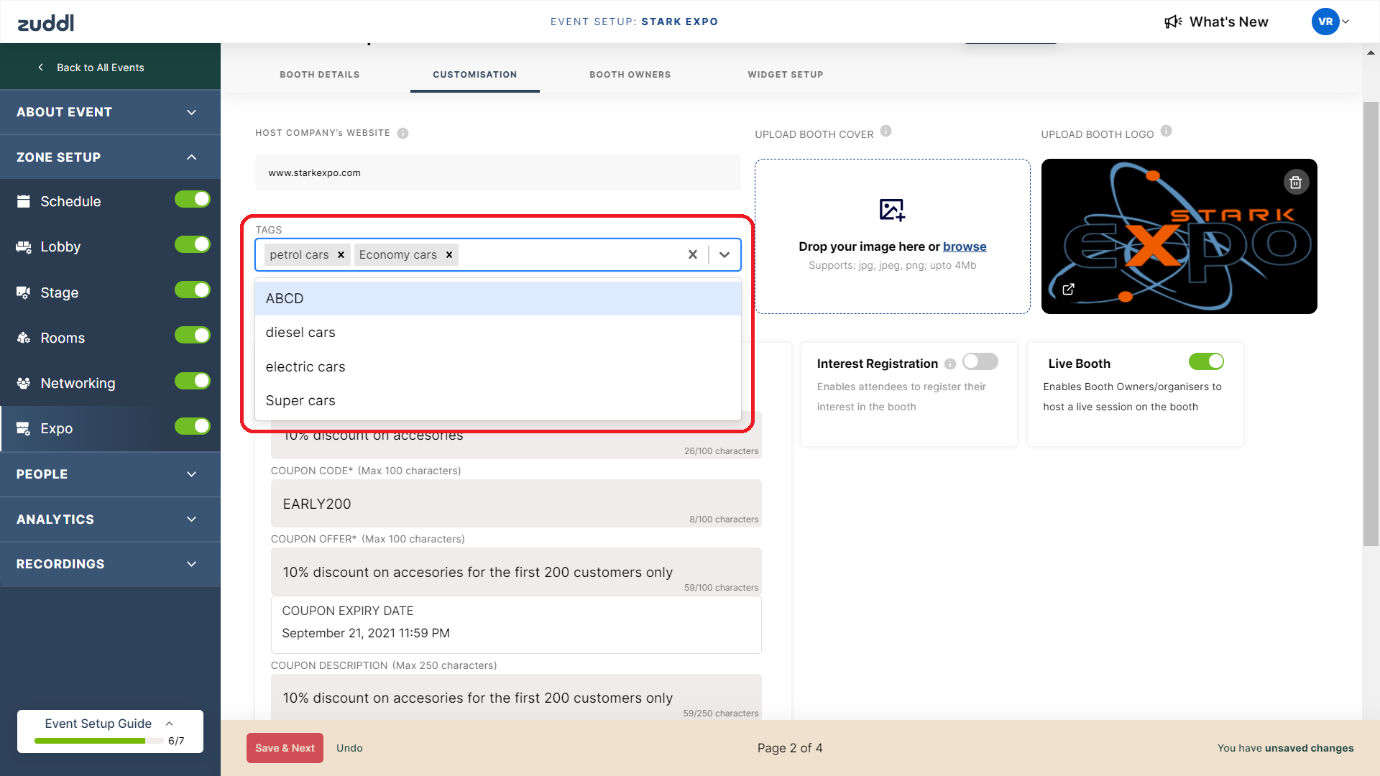Open the VR user avatar menu

point(1325,22)
